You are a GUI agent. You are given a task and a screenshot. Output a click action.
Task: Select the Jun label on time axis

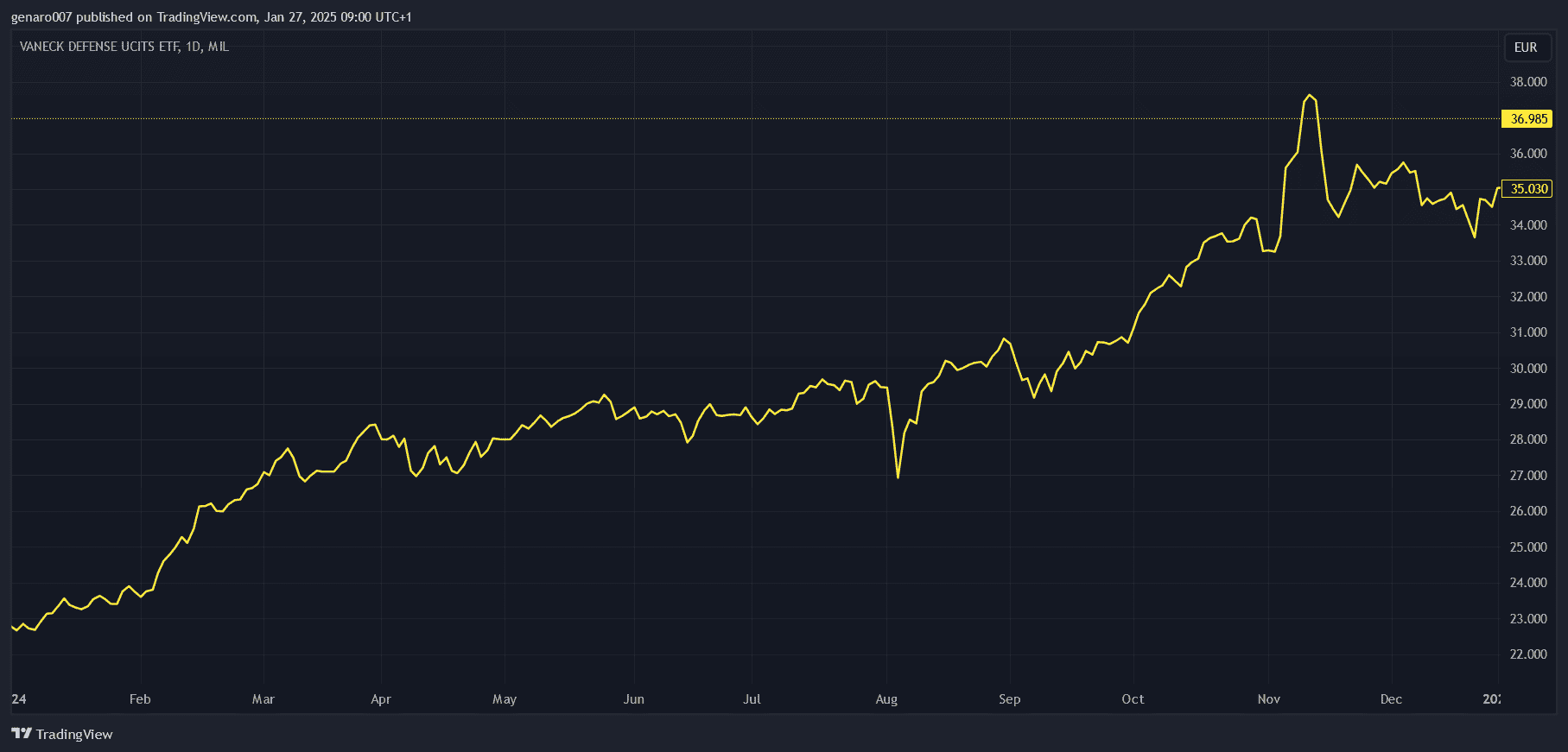[x=633, y=699]
